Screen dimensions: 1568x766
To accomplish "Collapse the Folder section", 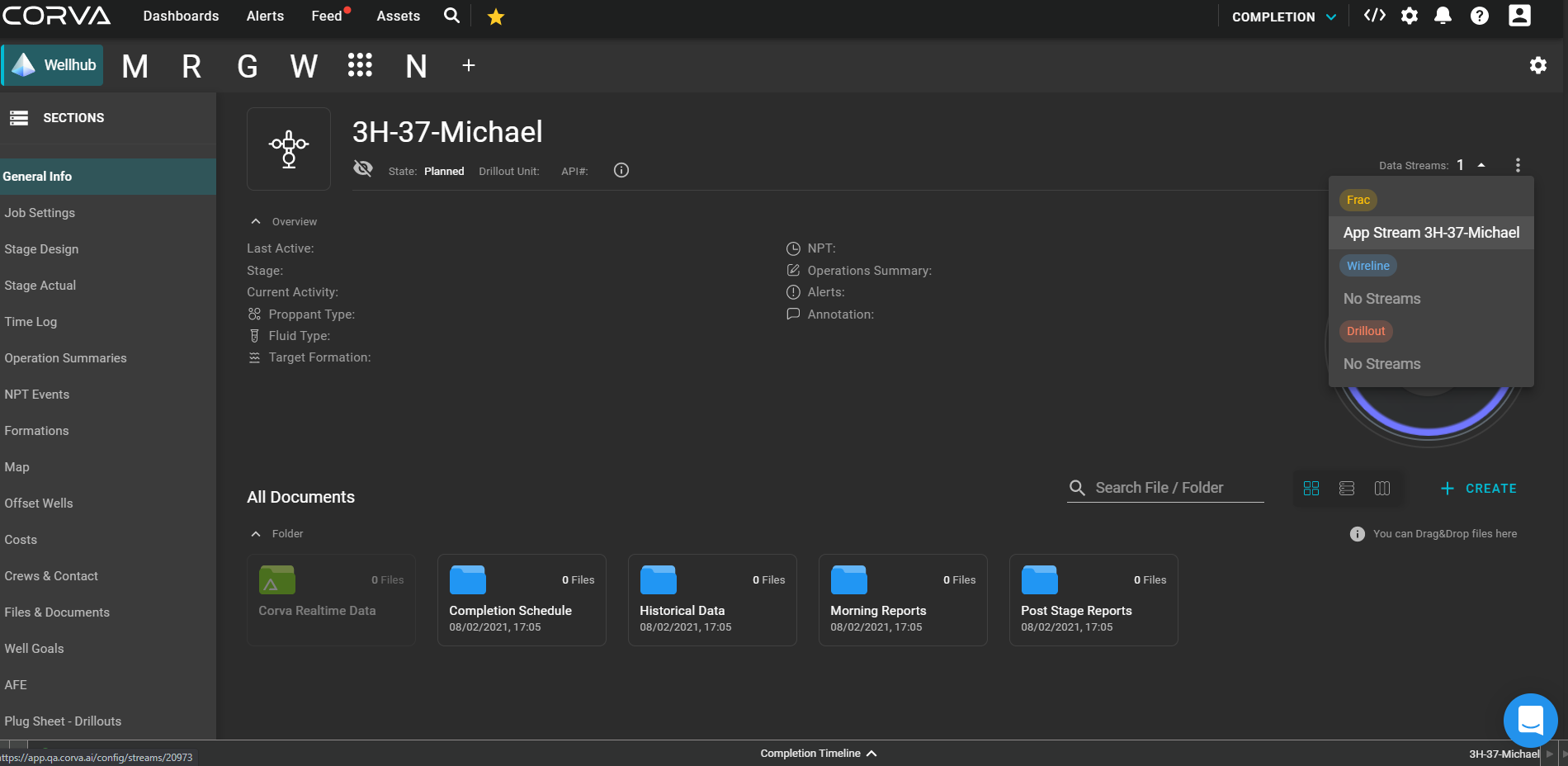I will [x=256, y=534].
